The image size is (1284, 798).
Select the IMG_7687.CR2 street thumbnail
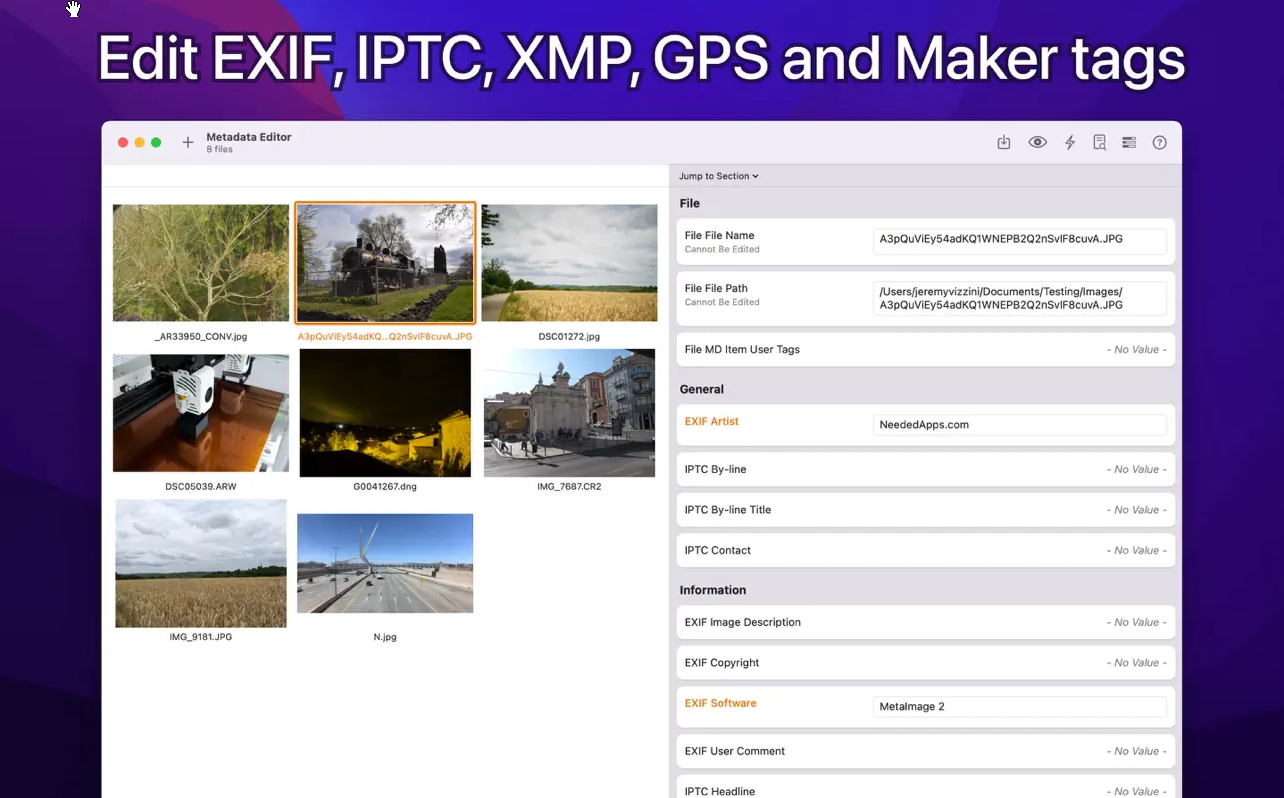(569, 413)
